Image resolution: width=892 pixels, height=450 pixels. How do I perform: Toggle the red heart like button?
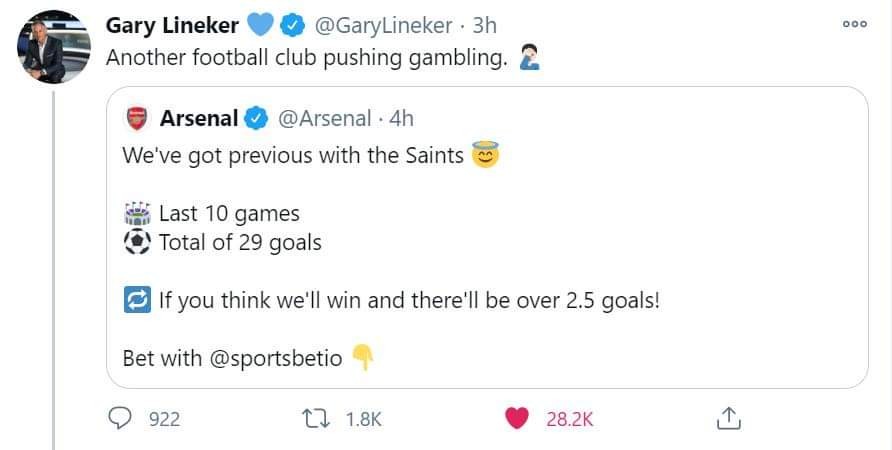(517, 419)
